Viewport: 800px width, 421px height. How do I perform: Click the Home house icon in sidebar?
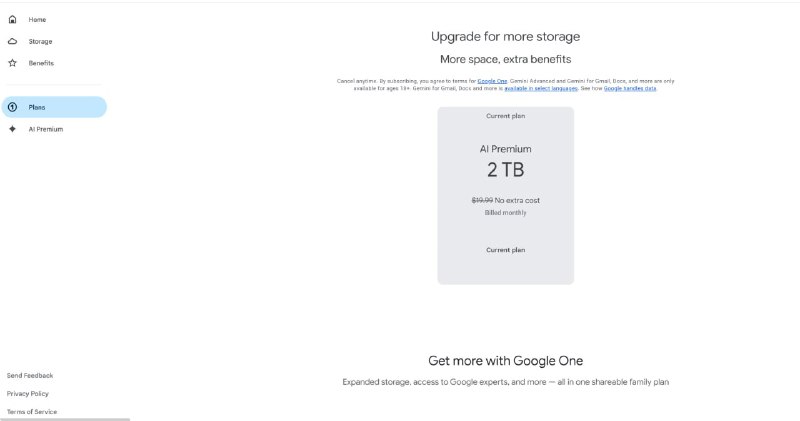click(12, 20)
